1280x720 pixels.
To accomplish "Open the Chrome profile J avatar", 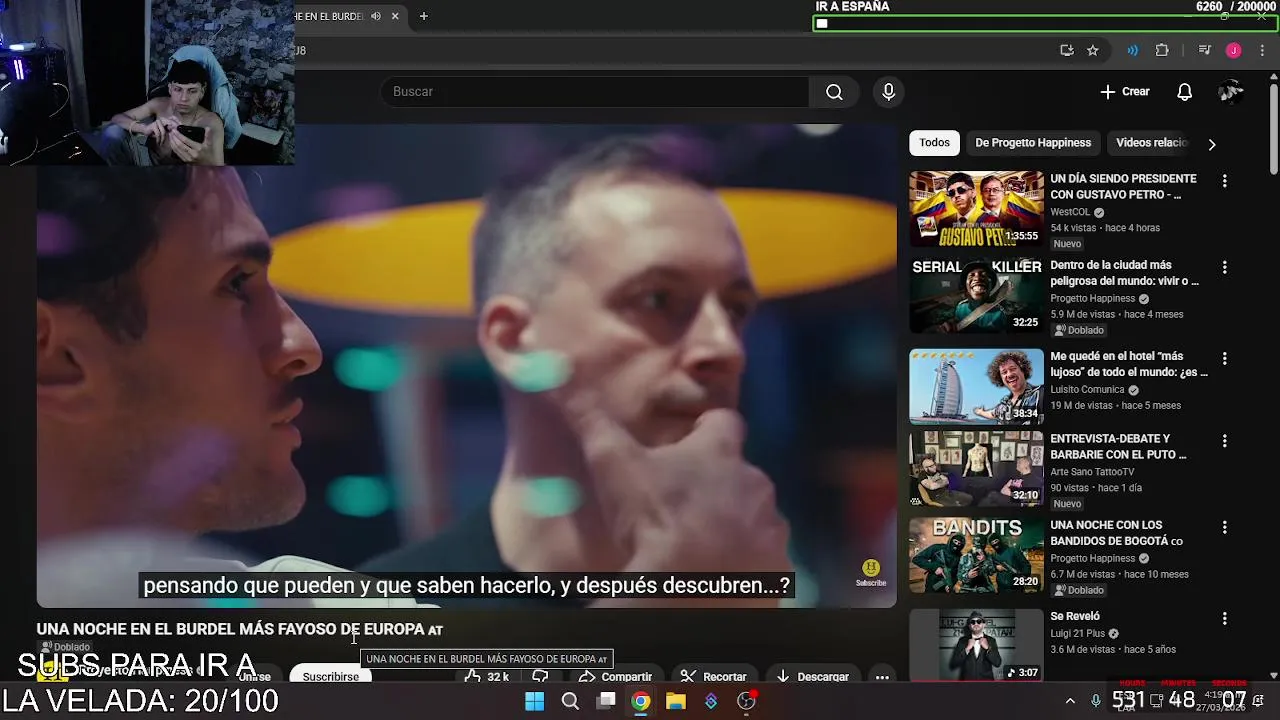I will coord(1233,50).
